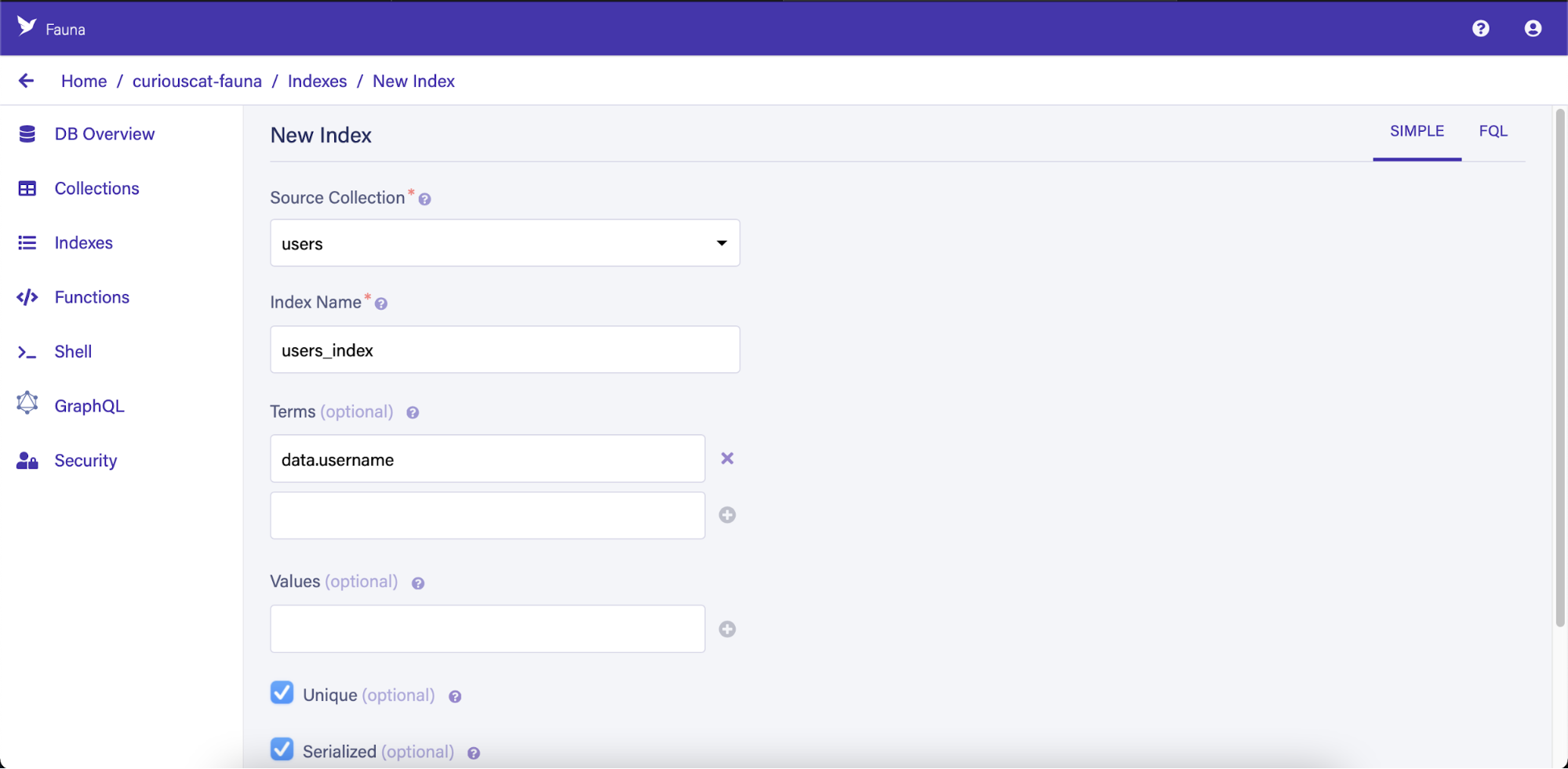Go to curiouscat-fauna breadcrumb link

click(x=197, y=81)
